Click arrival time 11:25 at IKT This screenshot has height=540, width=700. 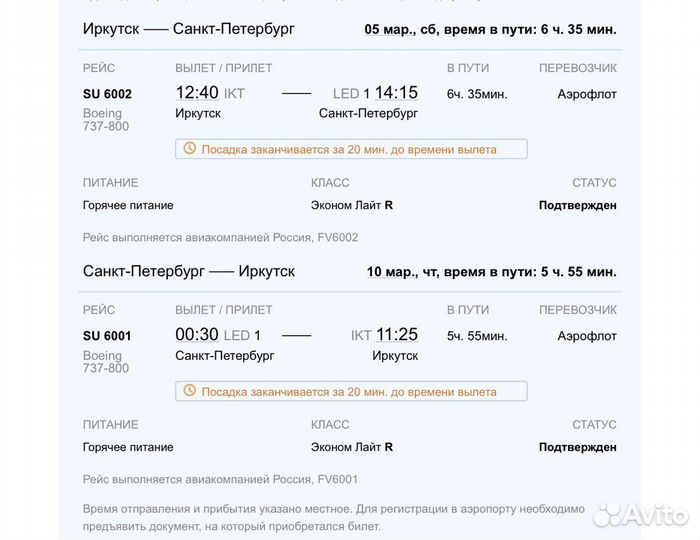click(397, 335)
